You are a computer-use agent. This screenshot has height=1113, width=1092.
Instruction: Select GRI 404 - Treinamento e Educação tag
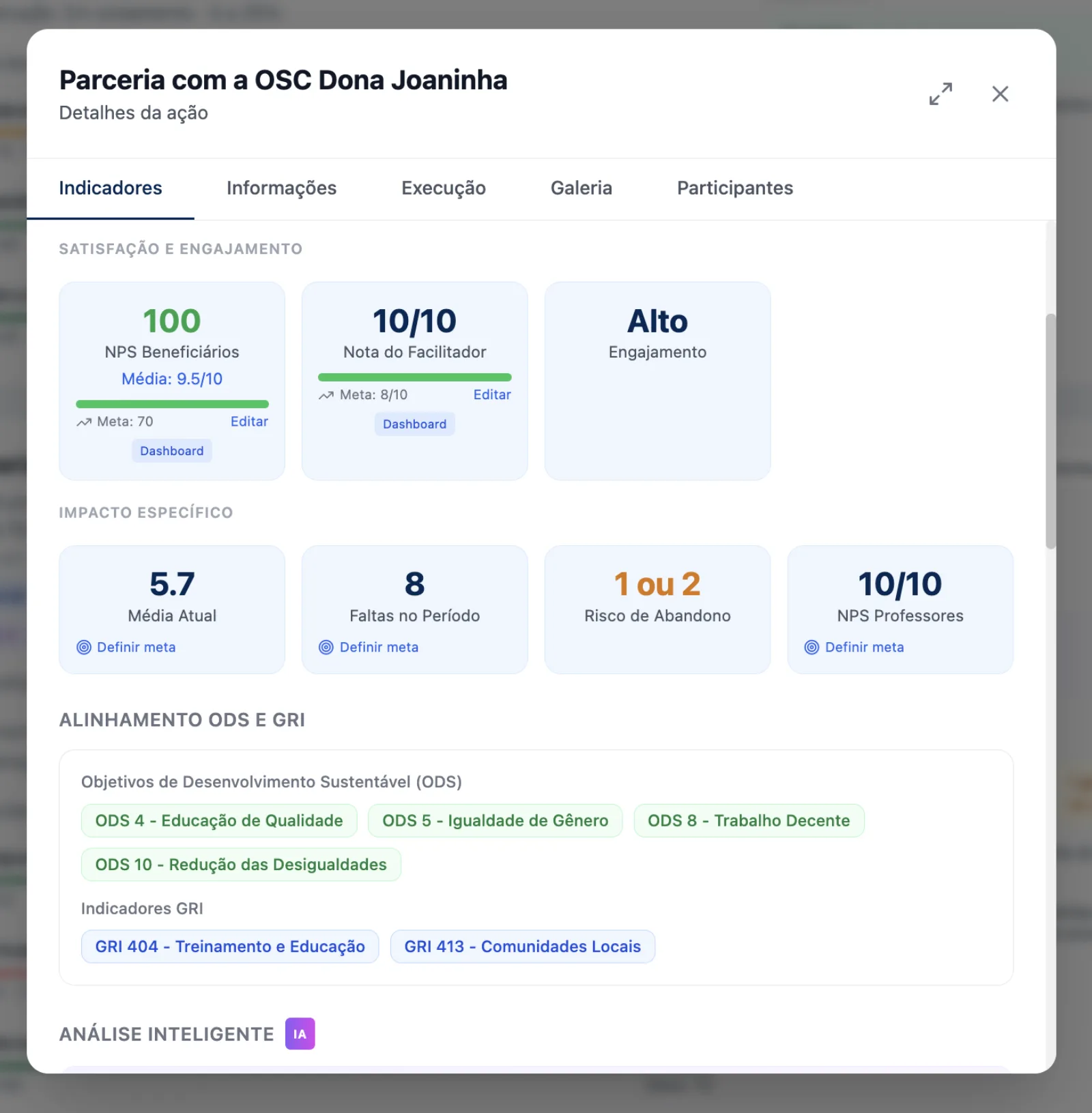(230, 946)
